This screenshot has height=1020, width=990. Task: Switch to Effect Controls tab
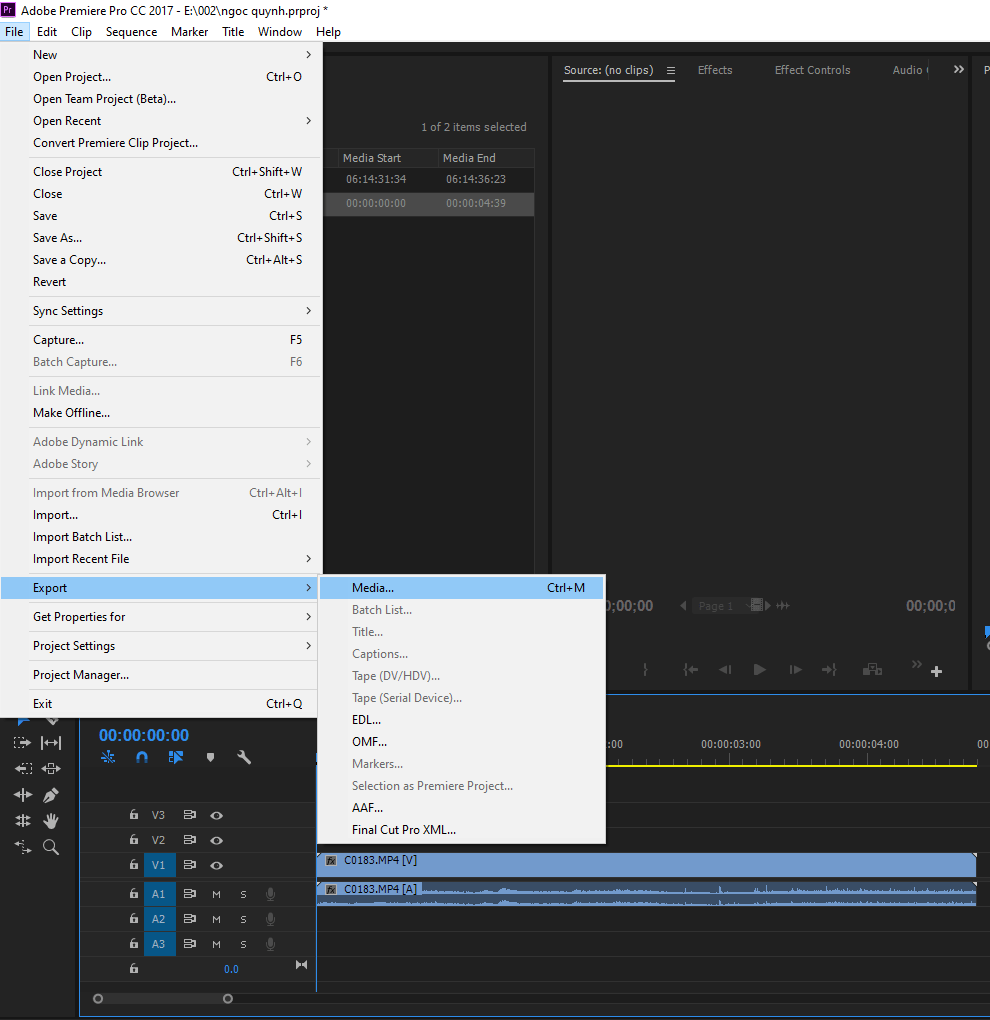tap(812, 70)
